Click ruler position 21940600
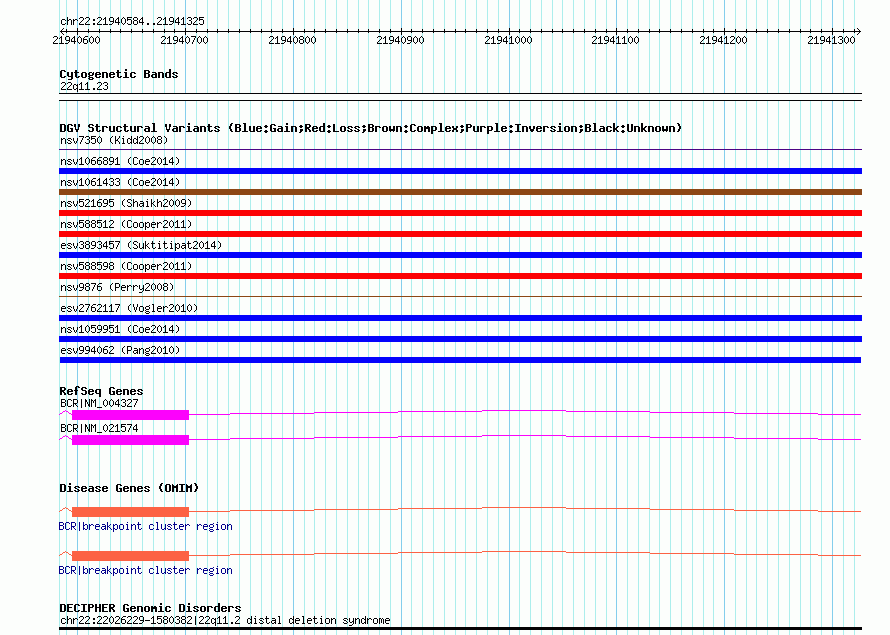 (76, 40)
